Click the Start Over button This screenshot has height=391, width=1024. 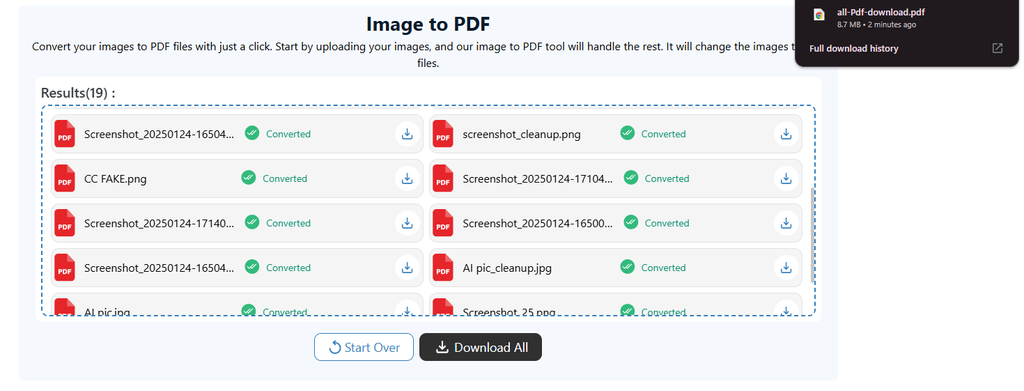364,347
